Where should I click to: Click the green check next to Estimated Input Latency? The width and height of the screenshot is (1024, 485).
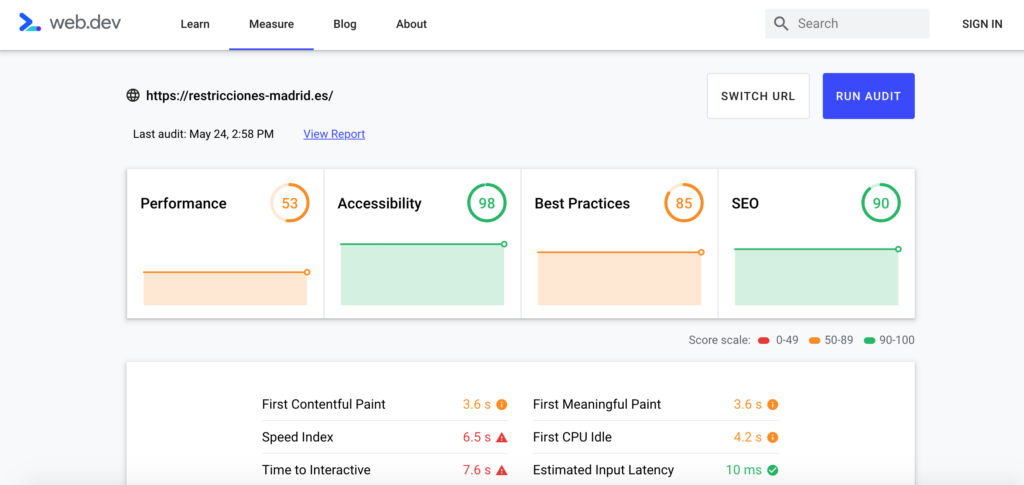click(773, 470)
